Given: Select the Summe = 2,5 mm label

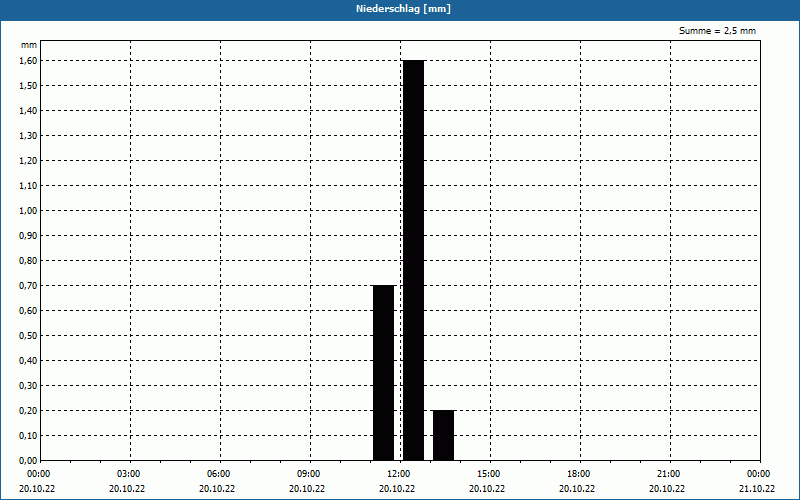Looking at the screenshot, I should pos(717,31).
